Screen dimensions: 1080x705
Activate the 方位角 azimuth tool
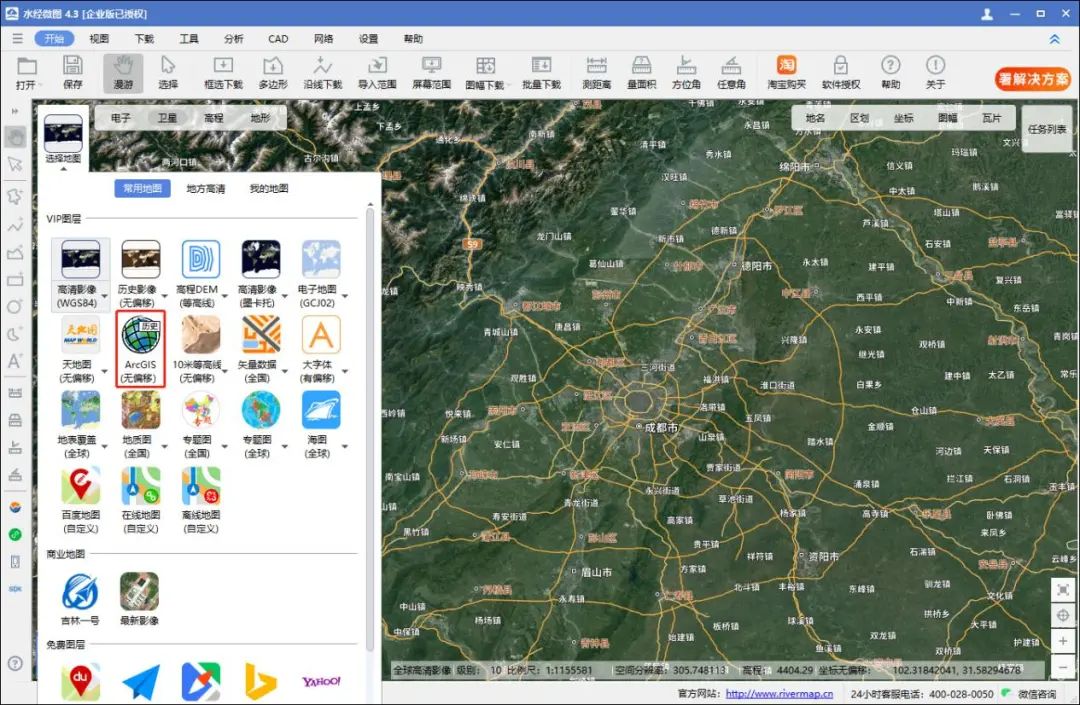[686, 73]
